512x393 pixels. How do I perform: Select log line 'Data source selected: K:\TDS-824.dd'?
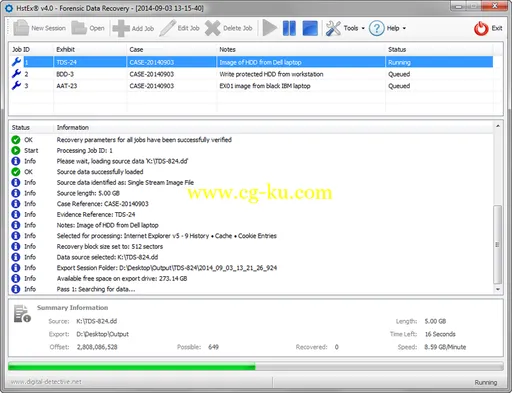pyautogui.click(x=107, y=257)
